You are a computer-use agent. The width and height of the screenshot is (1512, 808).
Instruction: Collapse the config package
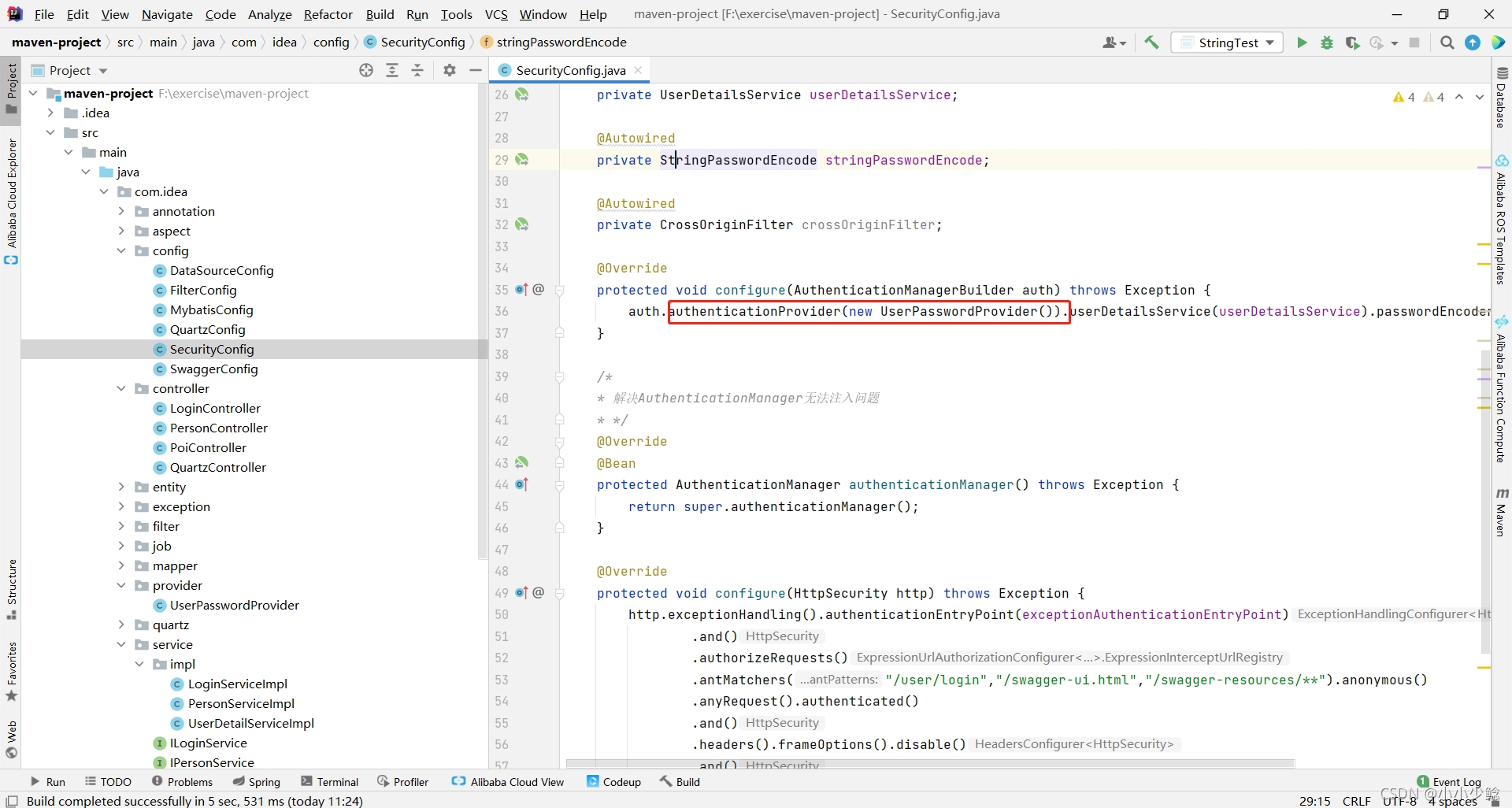click(x=121, y=250)
